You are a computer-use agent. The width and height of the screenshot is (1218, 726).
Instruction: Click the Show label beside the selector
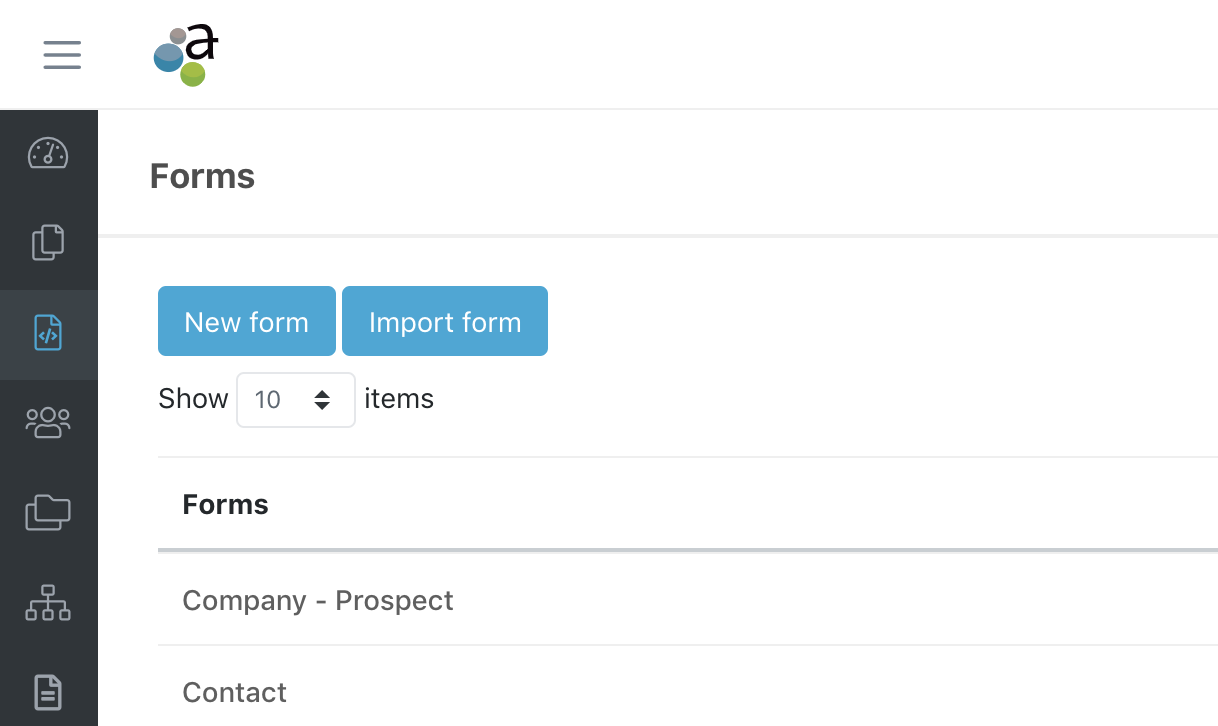pyautogui.click(x=193, y=399)
